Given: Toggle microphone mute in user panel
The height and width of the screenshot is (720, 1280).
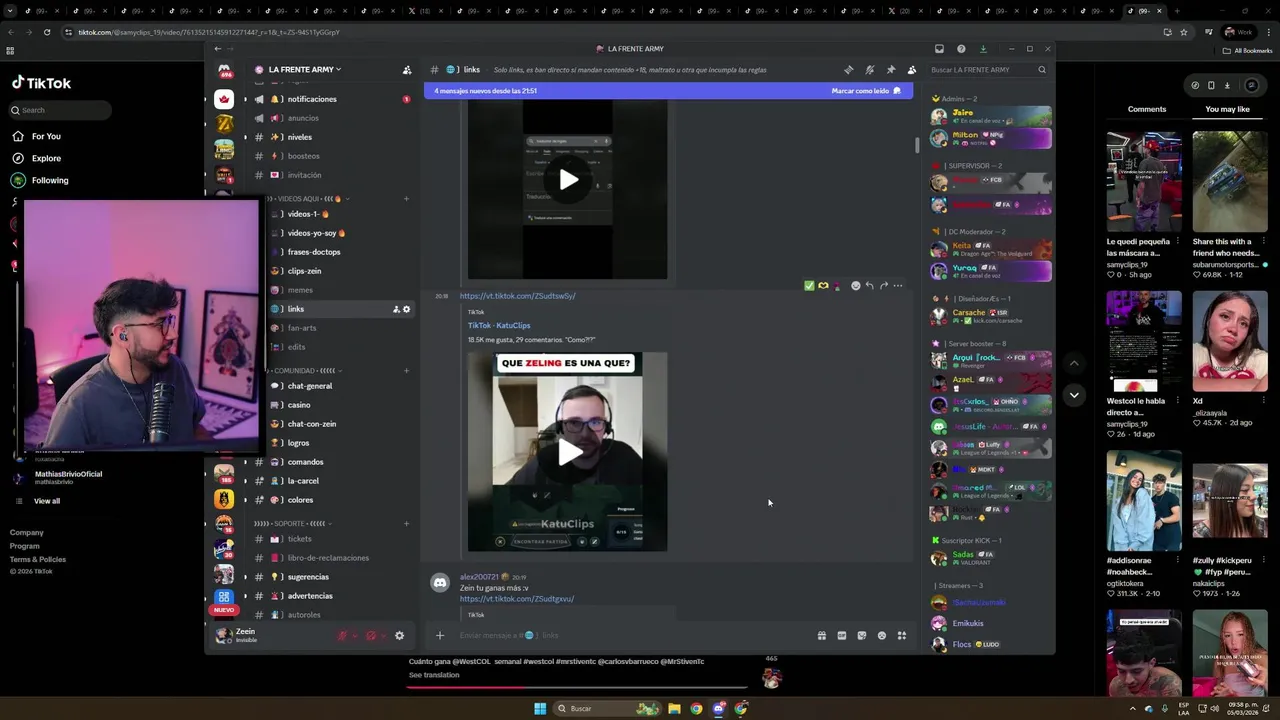Looking at the screenshot, I should coord(342,635).
